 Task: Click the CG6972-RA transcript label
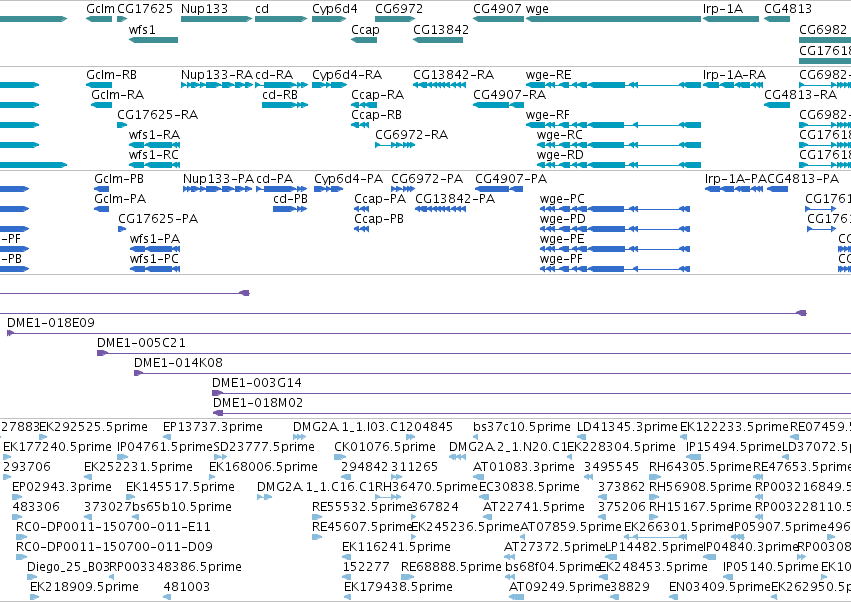[x=411, y=135]
